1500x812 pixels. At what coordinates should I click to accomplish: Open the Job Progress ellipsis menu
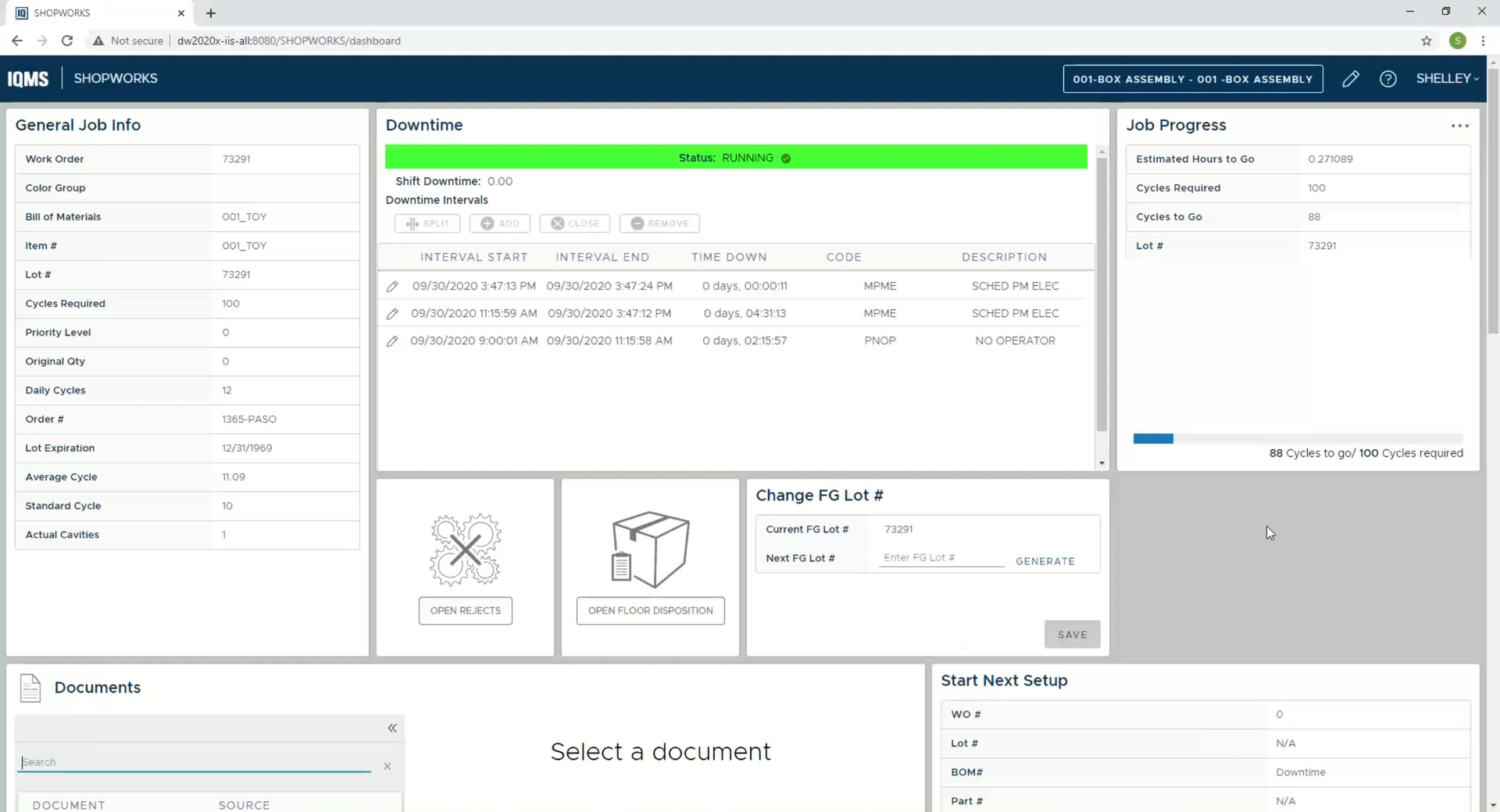[x=1460, y=125]
